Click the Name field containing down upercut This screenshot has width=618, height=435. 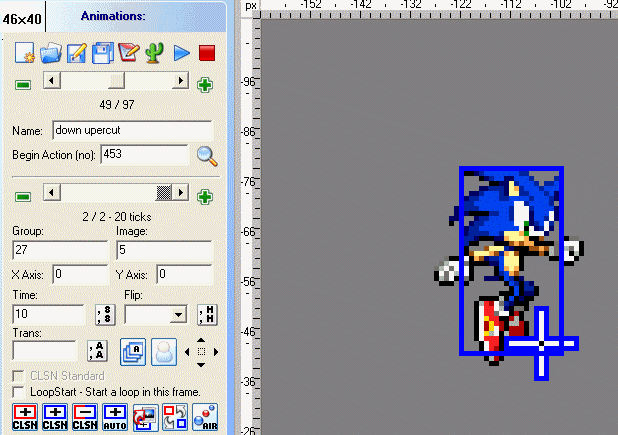[133, 130]
